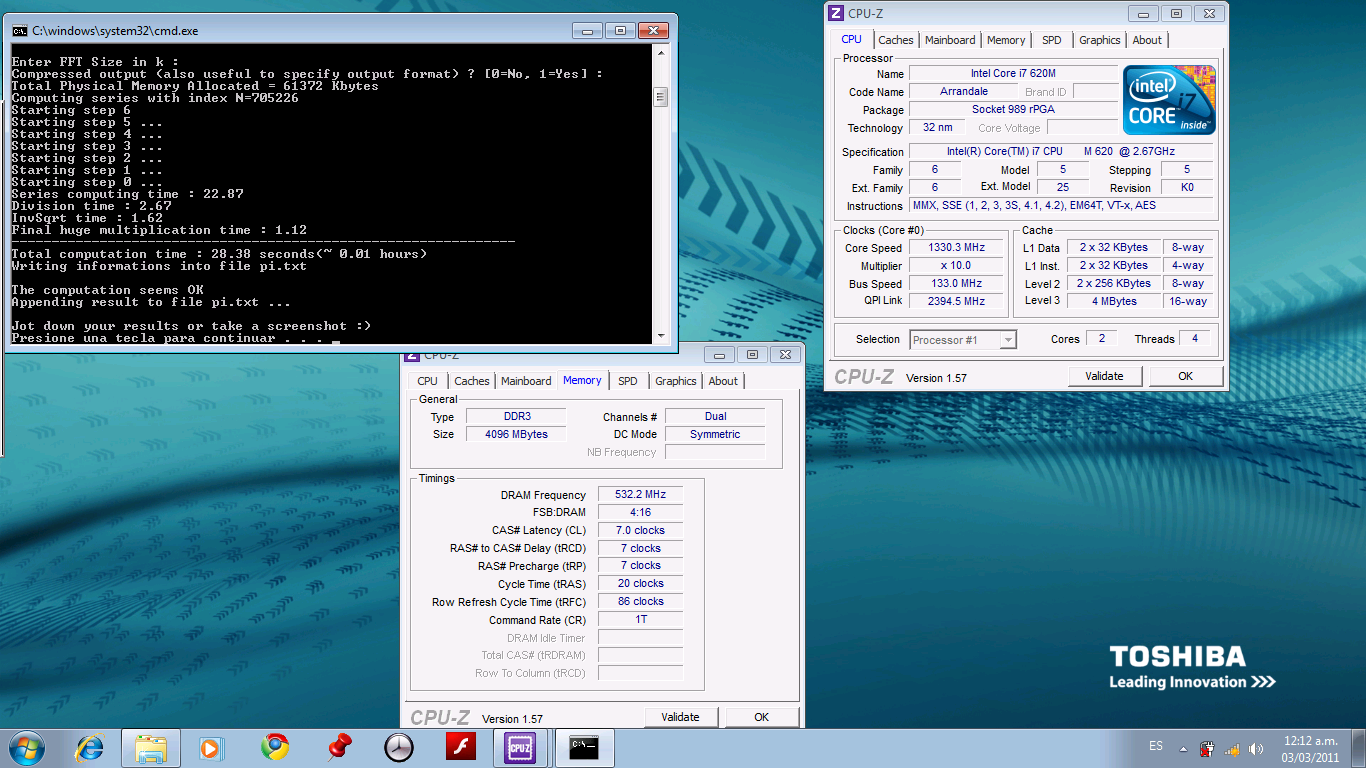1366x768 pixels.
Task: Click OK in the Memory window
Action: [x=761, y=717]
